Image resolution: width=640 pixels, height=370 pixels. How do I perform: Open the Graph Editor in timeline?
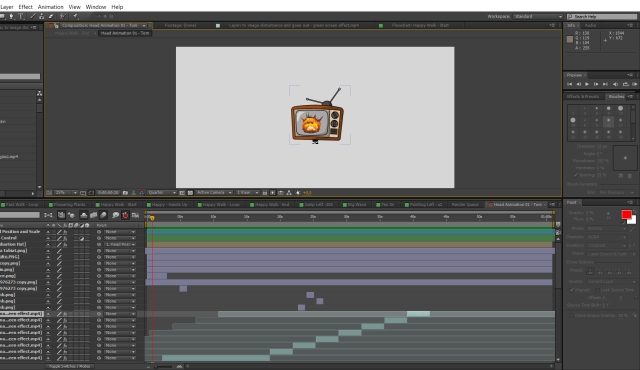coord(135,215)
